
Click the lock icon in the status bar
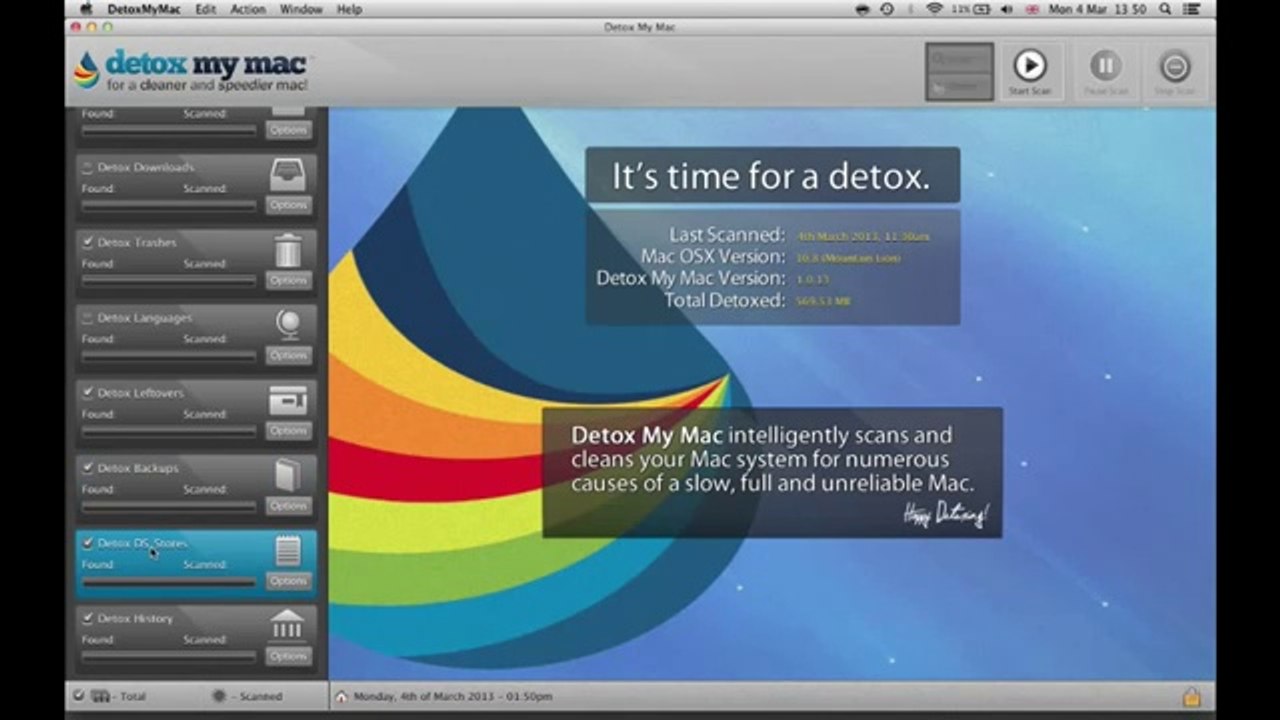[1191, 696]
